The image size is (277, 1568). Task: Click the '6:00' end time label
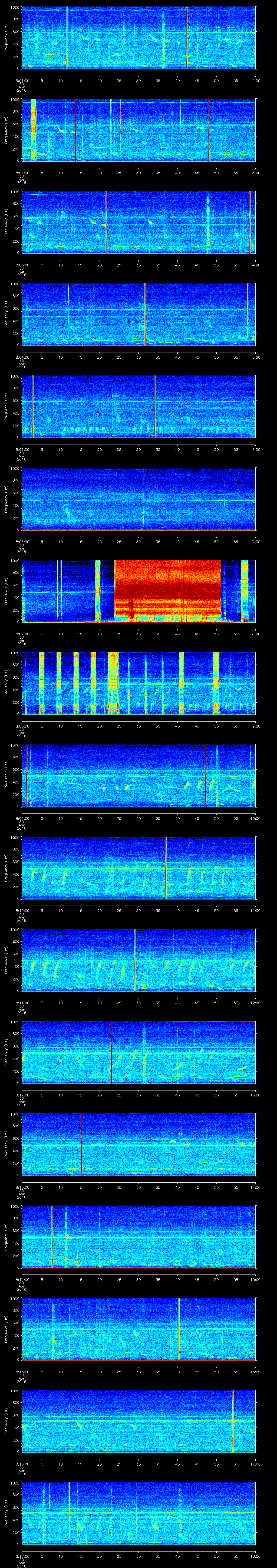[256, 449]
